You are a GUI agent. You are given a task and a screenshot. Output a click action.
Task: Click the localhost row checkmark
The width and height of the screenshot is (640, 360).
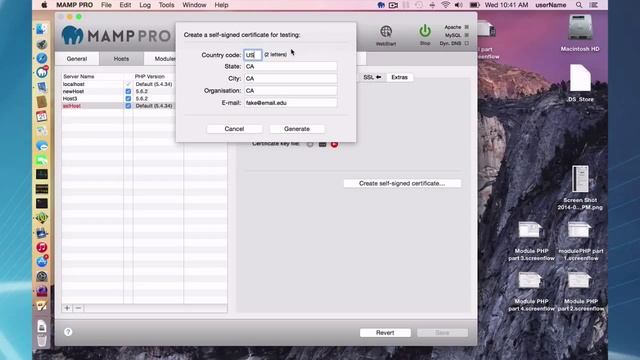click(x=128, y=84)
